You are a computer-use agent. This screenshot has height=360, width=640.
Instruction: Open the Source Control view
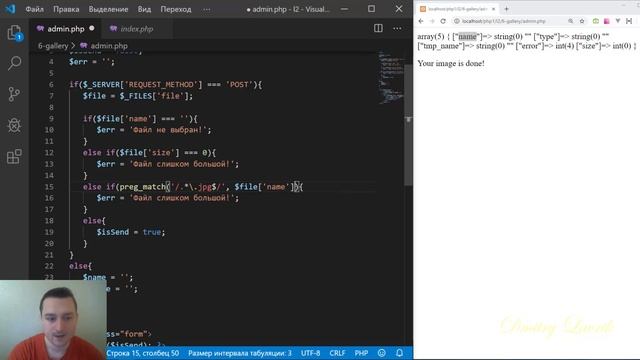[x=14, y=94]
